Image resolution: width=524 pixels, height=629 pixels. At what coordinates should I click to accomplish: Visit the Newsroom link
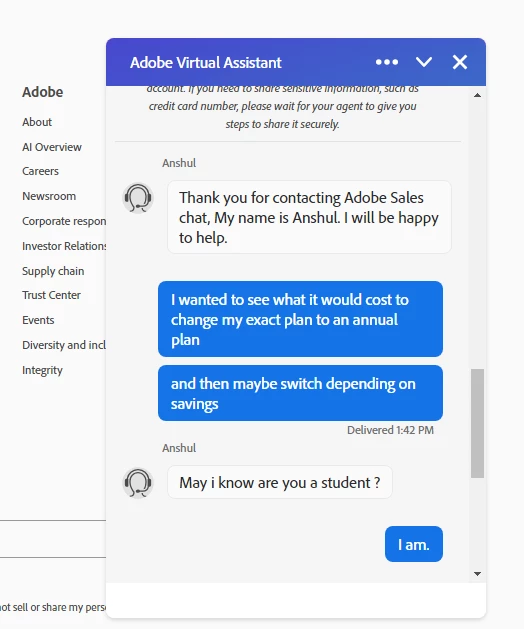(49, 196)
